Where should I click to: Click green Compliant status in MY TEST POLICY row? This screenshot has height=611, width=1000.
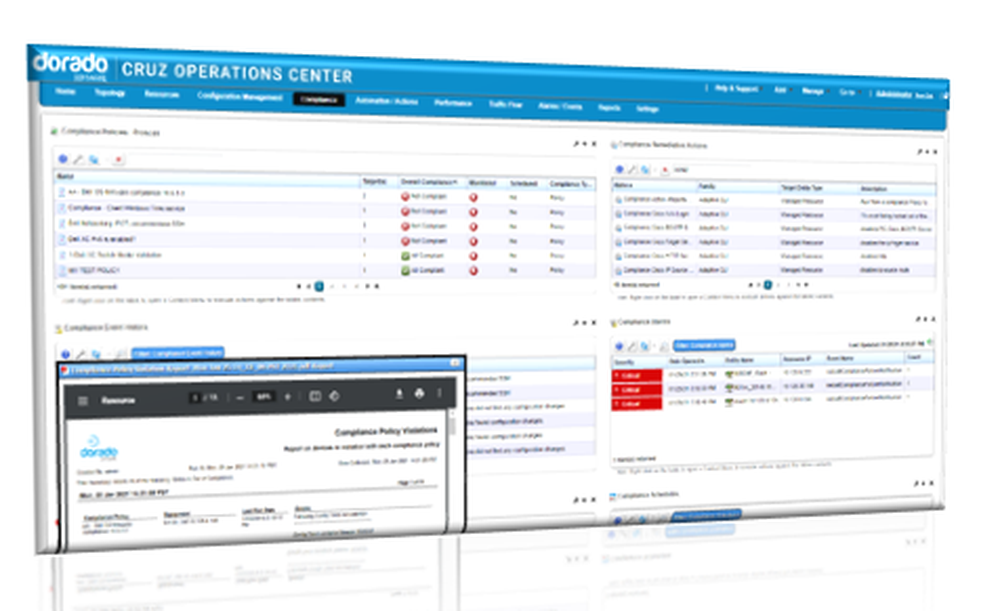(x=423, y=270)
